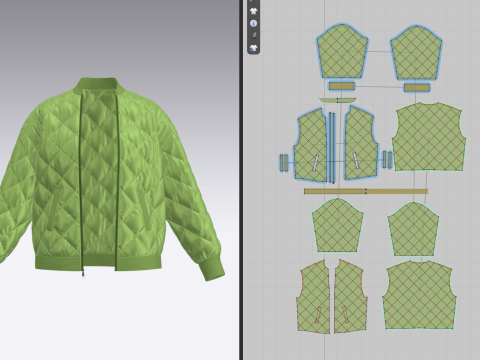Select the long hem band pattern piece

point(366,191)
